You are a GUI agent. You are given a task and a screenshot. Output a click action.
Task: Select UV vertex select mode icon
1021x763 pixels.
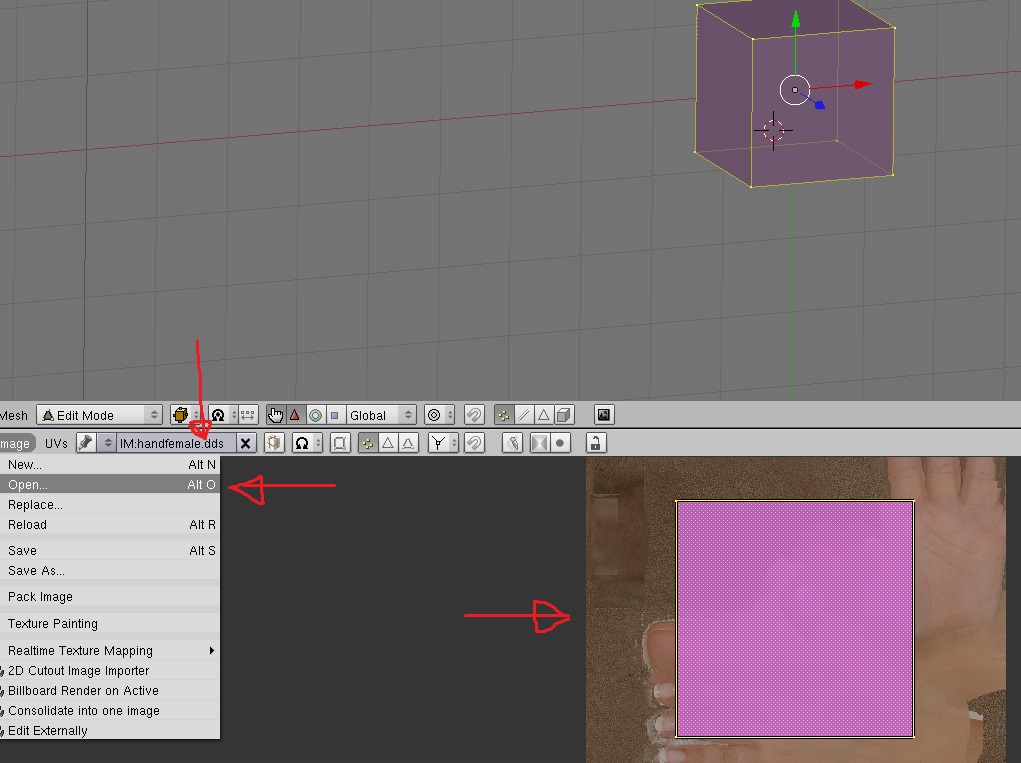click(368, 443)
